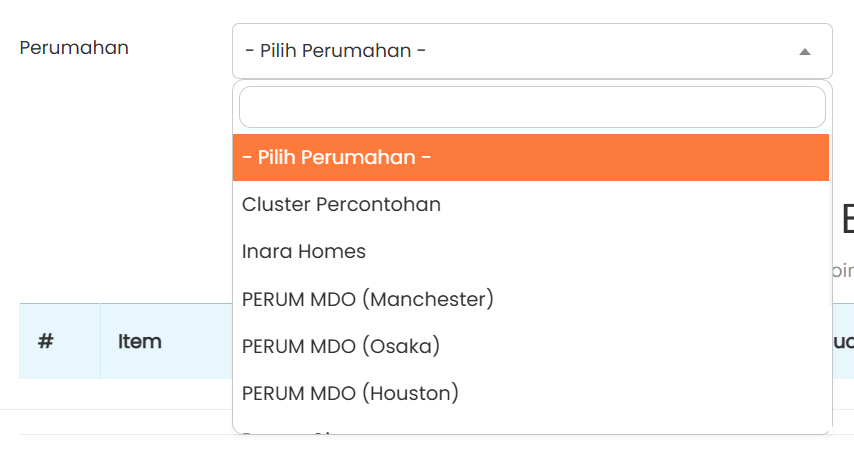Viewport: 854px width, 452px height.
Task: Click the "Item" column header
Action: pyautogui.click(x=140, y=341)
